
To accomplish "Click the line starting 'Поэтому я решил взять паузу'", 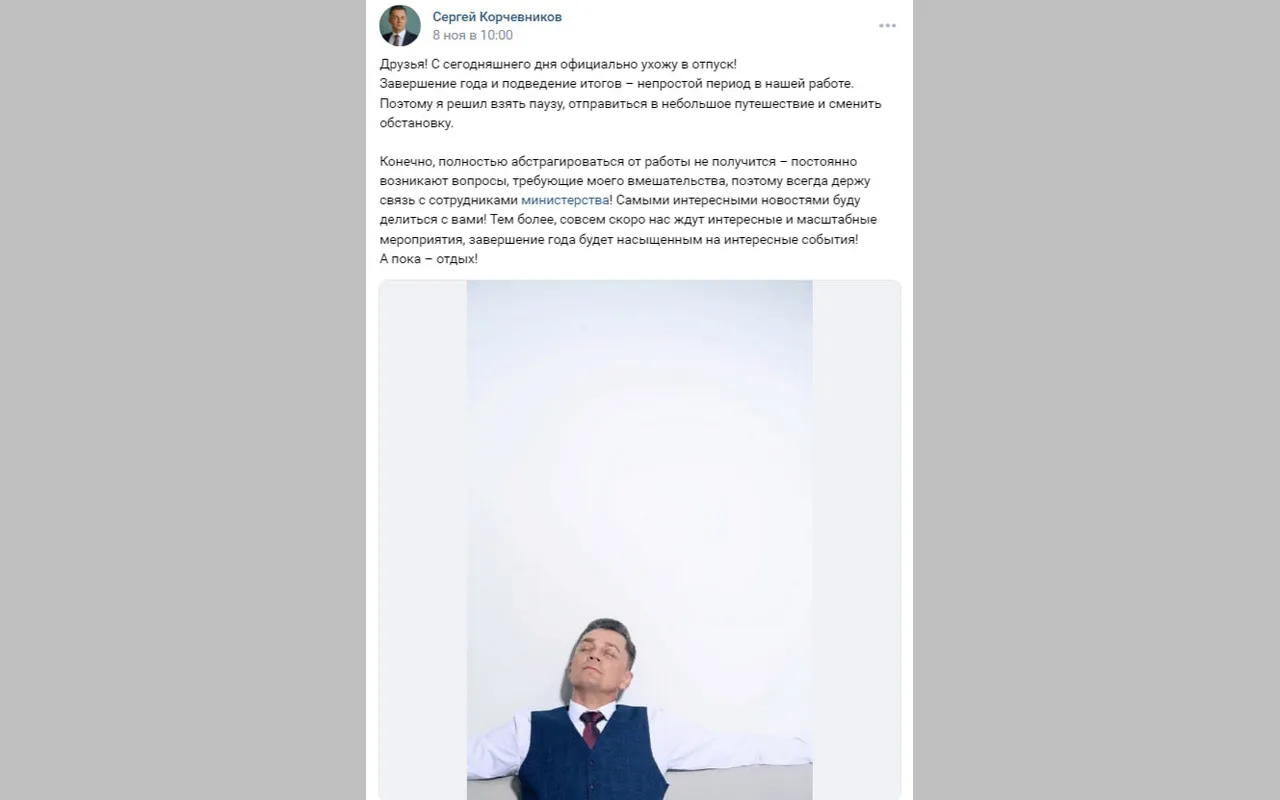I will 630,103.
